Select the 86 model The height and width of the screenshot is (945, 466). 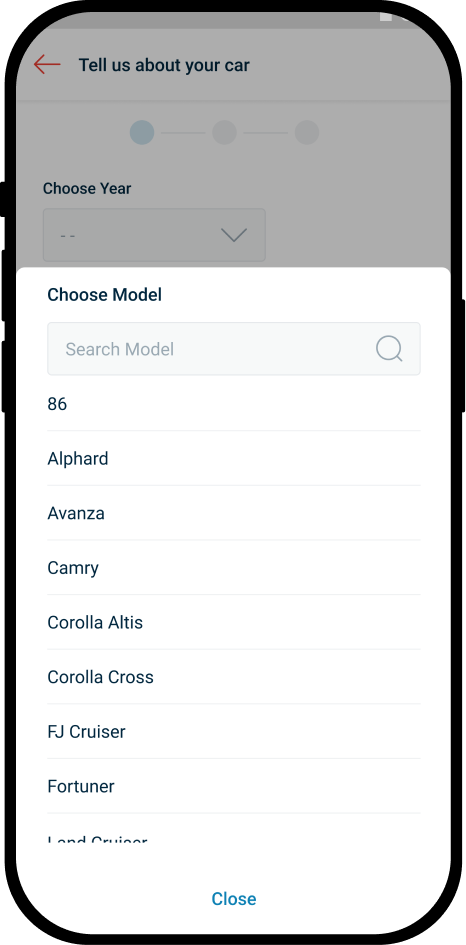(x=234, y=404)
